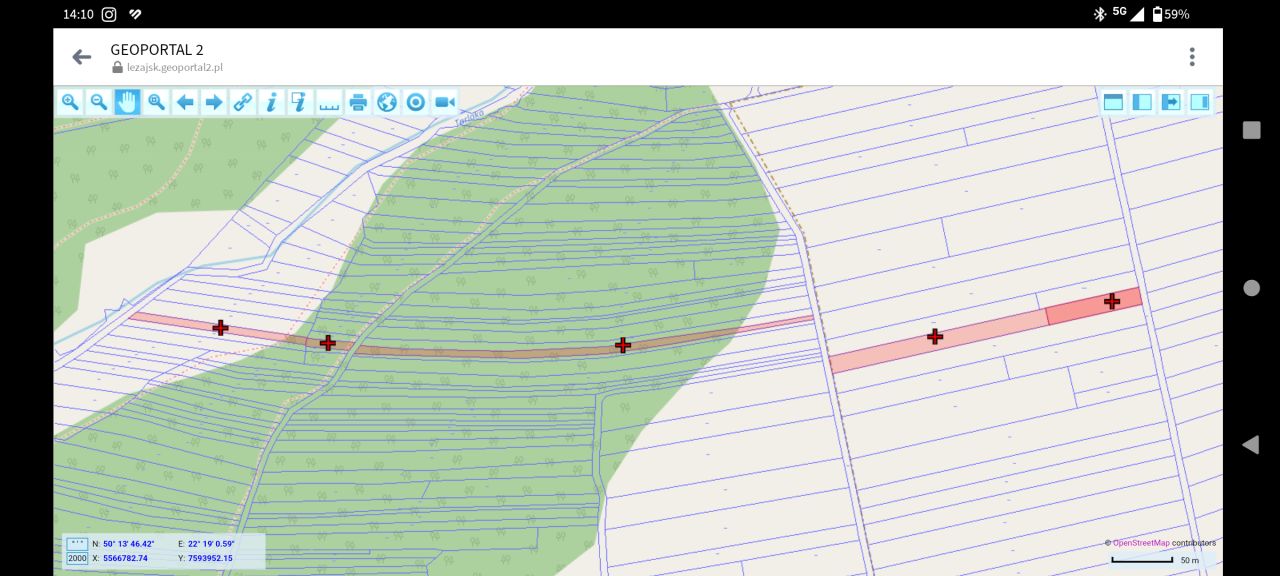This screenshot has height=576, width=1280.
Task: Open the three-dot overflow menu
Action: (x=1192, y=57)
